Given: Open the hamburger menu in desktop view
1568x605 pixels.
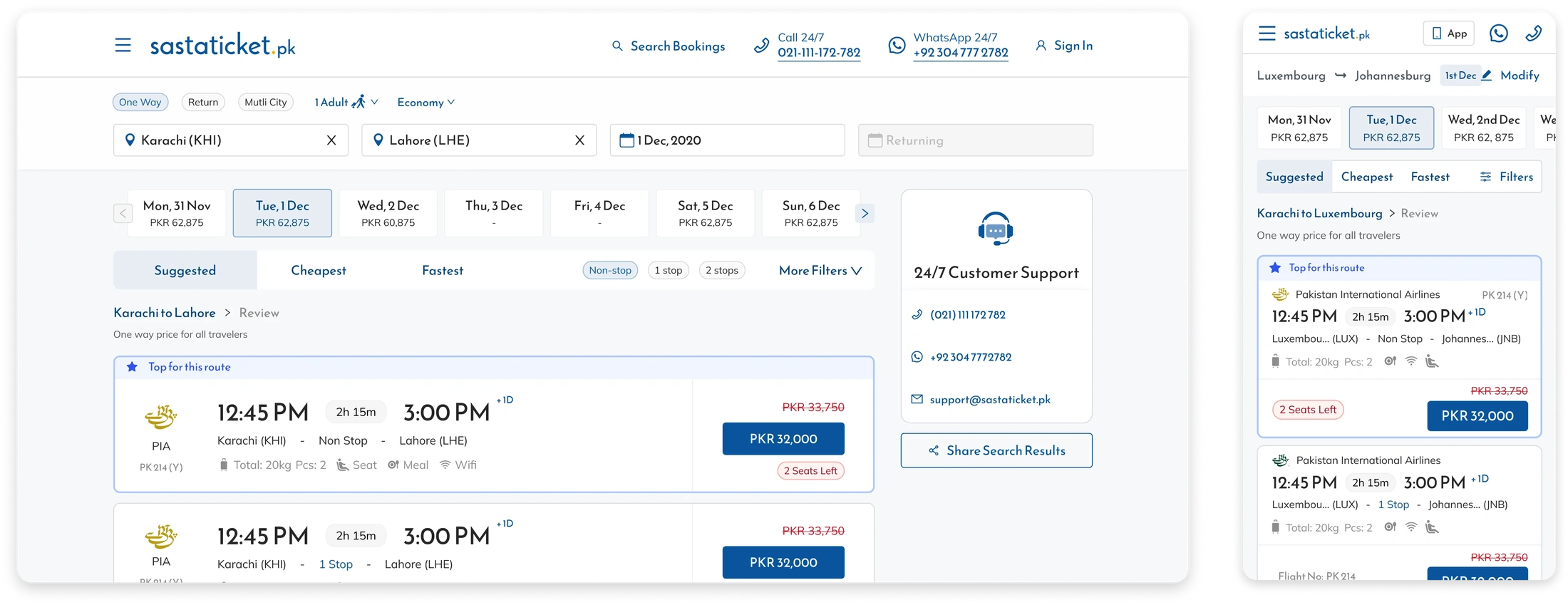Looking at the screenshot, I should (123, 46).
